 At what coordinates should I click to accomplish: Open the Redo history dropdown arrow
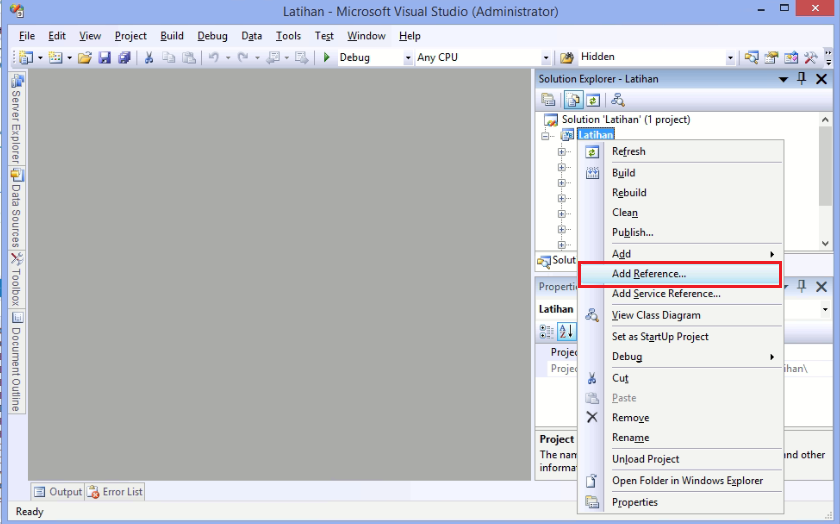(257, 57)
